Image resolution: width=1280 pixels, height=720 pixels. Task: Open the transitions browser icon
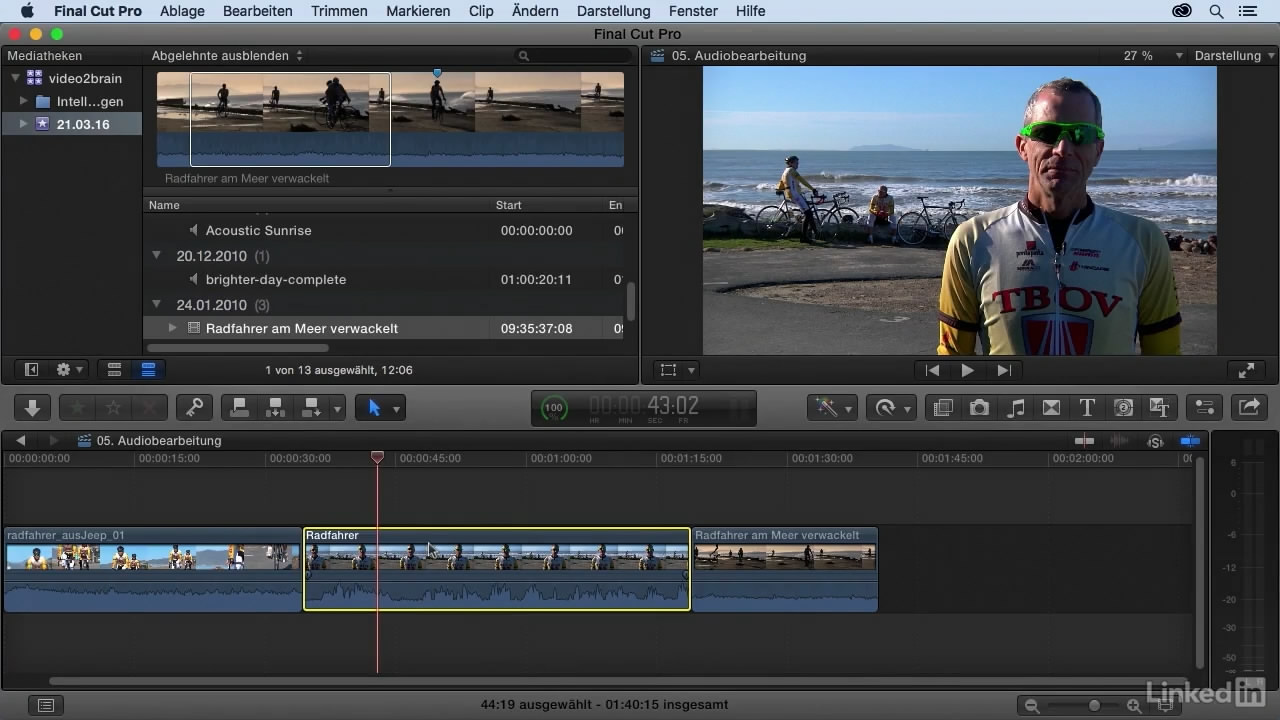coord(1051,408)
